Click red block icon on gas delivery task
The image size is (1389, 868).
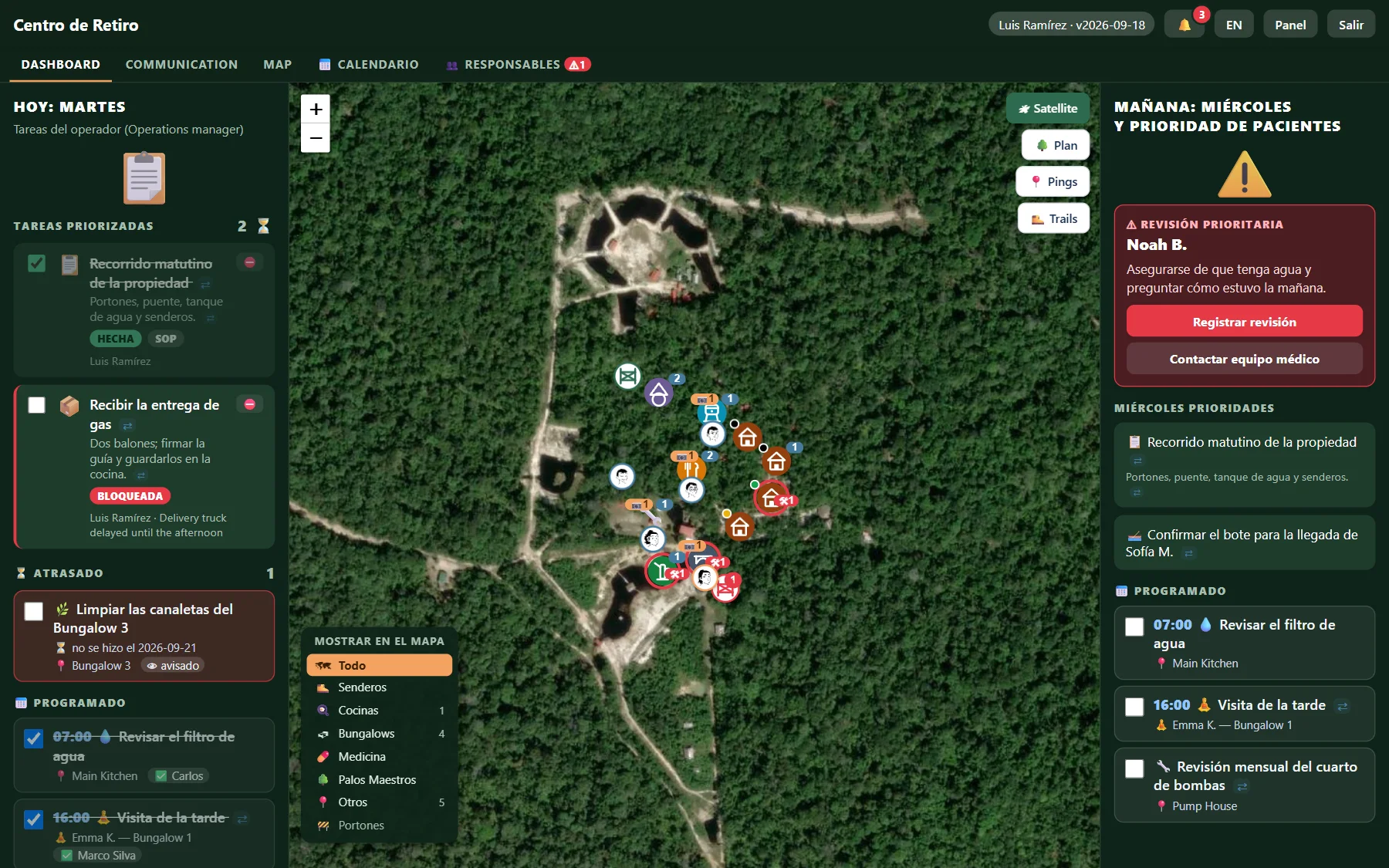(x=250, y=404)
